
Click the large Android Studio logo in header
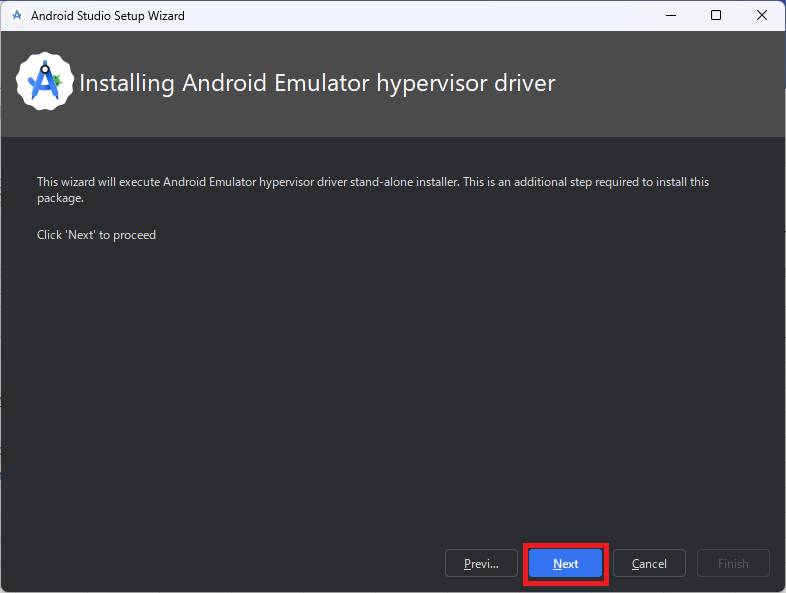[45, 81]
